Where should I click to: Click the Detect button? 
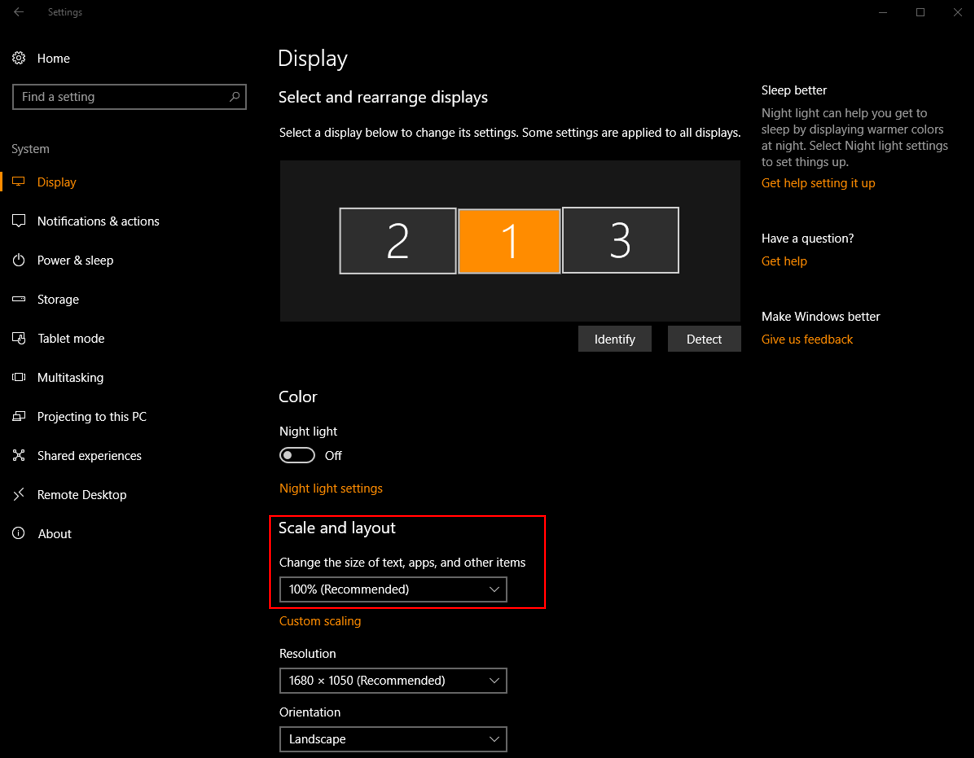pos(704,339)
